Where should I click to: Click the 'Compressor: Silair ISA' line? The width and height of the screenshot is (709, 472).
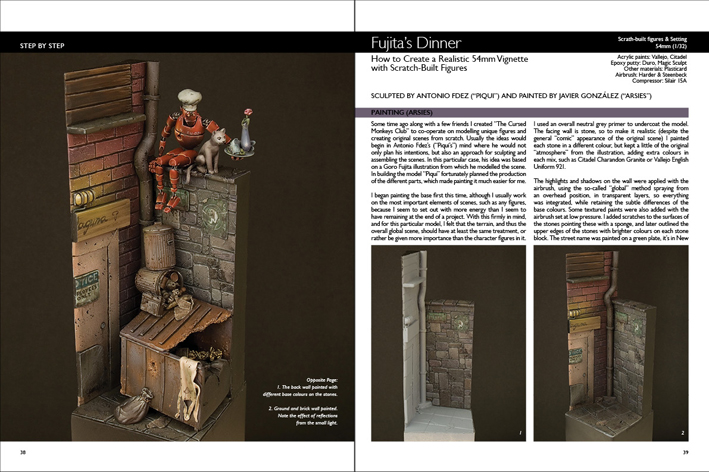pyautogui.click(x=659, y=80)
